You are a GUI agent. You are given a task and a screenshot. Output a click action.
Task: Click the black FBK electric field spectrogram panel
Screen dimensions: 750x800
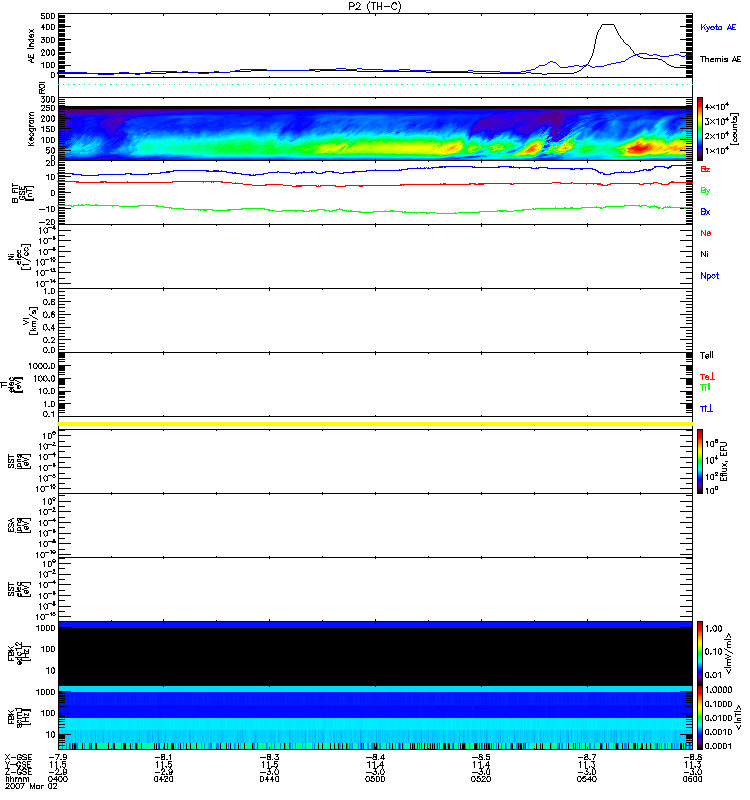375,656
